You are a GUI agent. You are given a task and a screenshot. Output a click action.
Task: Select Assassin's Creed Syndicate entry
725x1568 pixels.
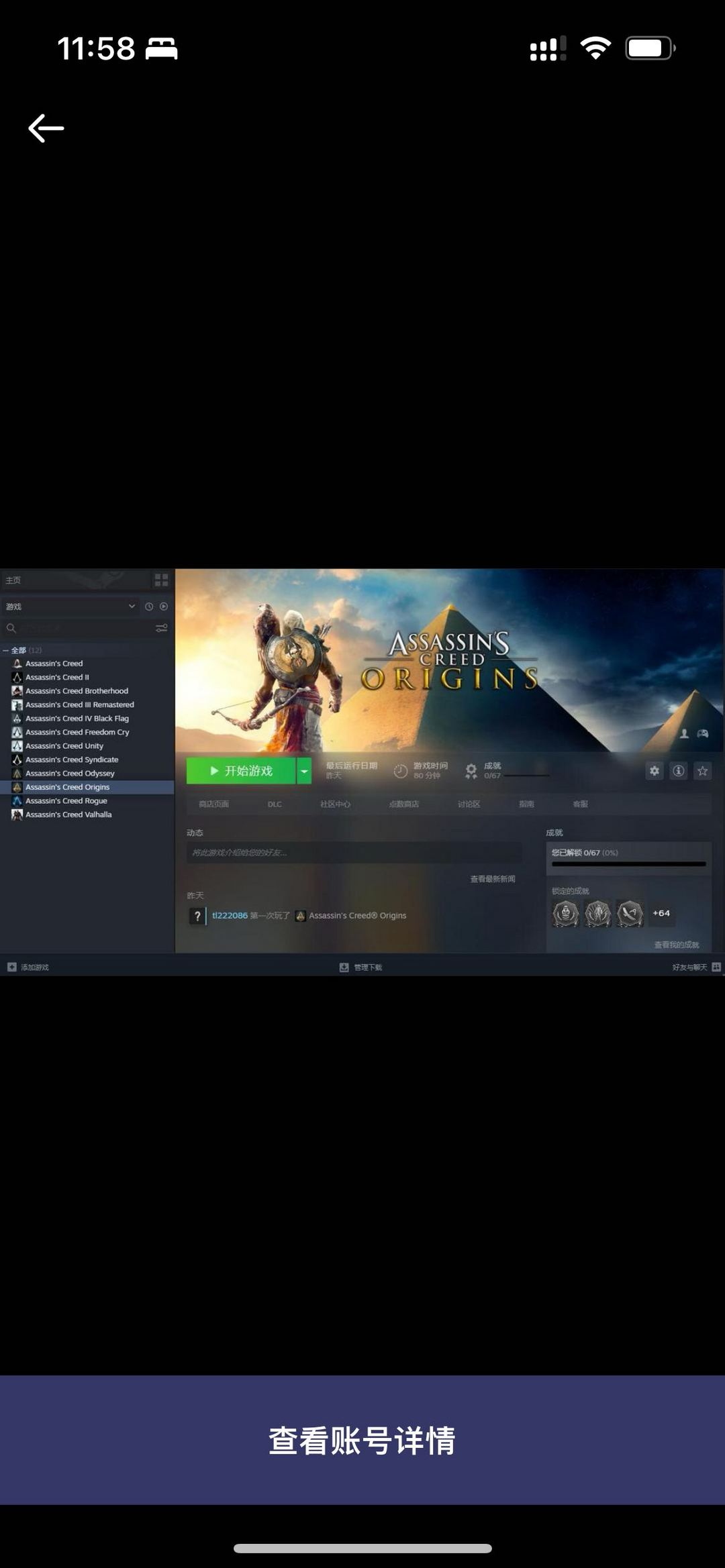click(x=72, y=760)
